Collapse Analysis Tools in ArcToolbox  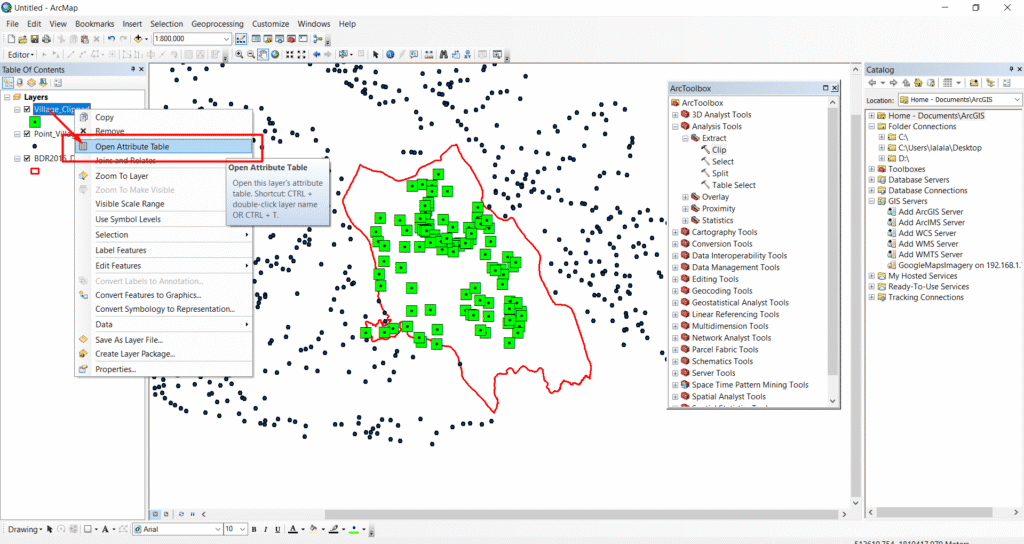[675, 126]
